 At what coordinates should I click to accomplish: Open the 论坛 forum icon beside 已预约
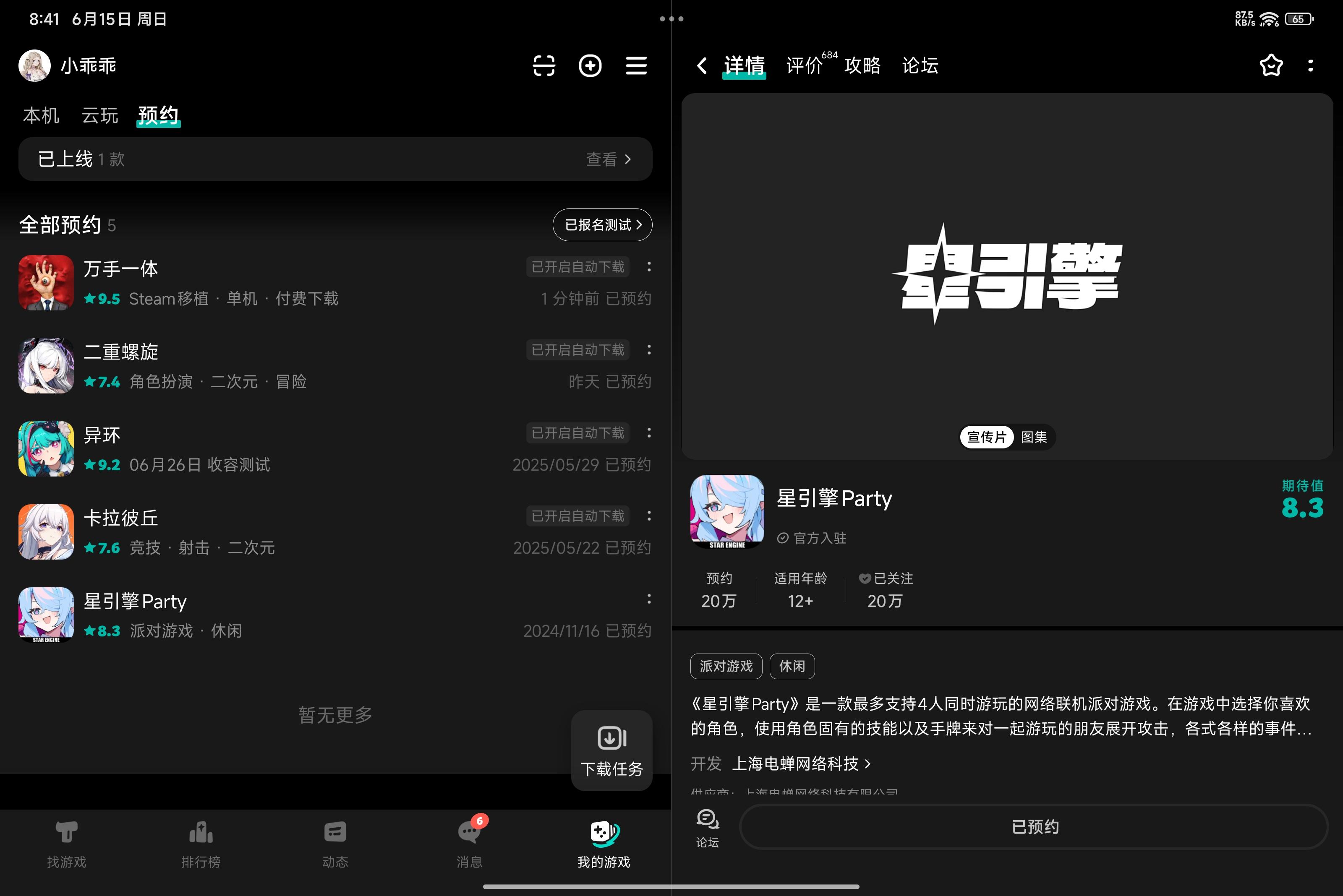[x=707, y=828]
